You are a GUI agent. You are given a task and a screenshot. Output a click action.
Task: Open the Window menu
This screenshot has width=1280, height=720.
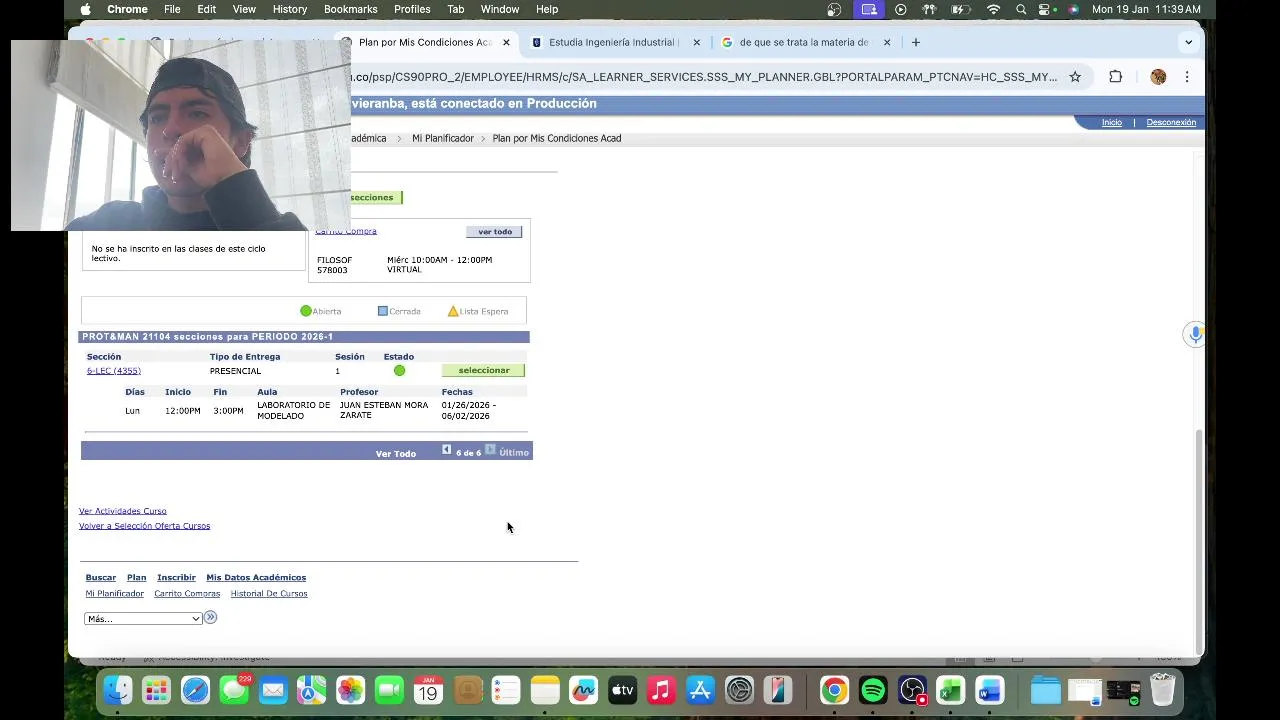(x=500, y=9)
